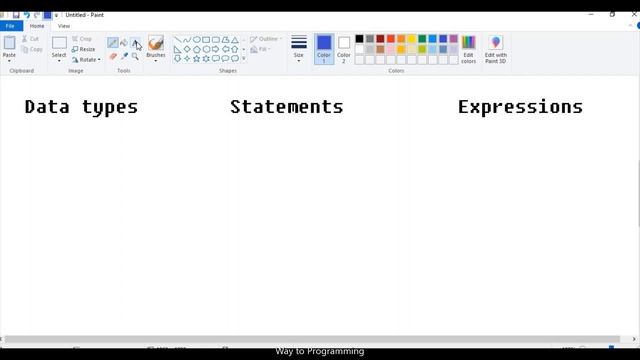The image size is (640, 360).
Task: Pick the black color swatch
Action: tap(359, 39)
